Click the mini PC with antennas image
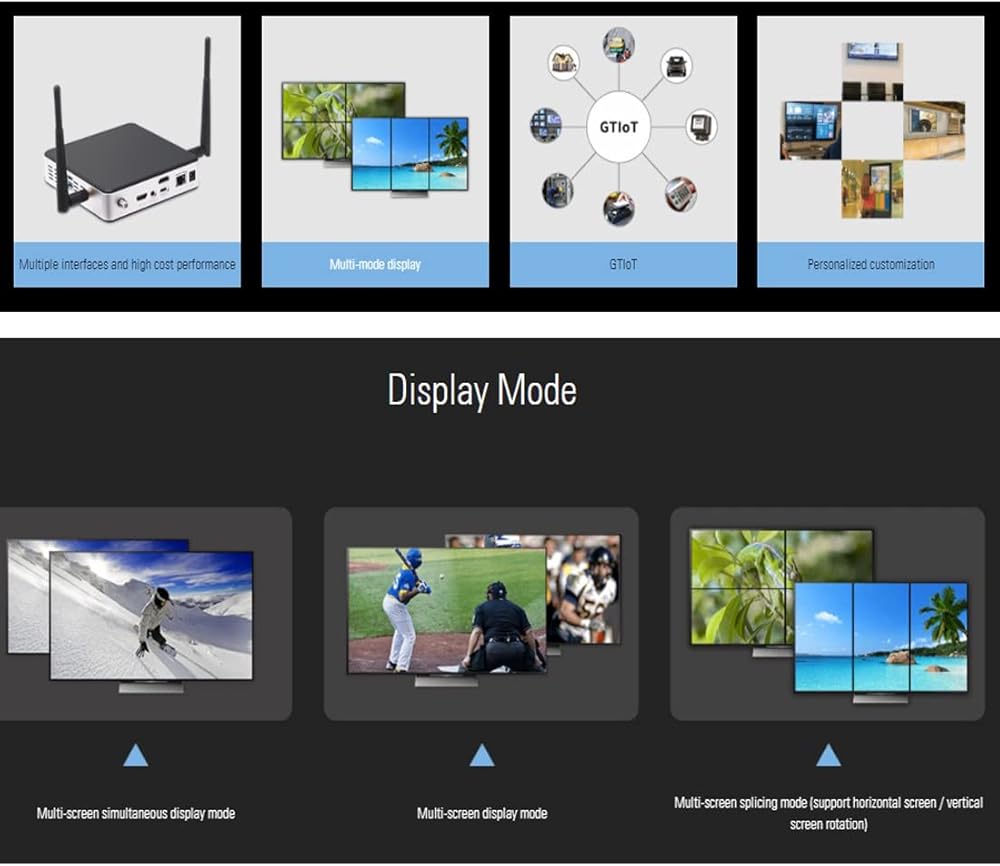1000x866 pixels. pos(127,140)
